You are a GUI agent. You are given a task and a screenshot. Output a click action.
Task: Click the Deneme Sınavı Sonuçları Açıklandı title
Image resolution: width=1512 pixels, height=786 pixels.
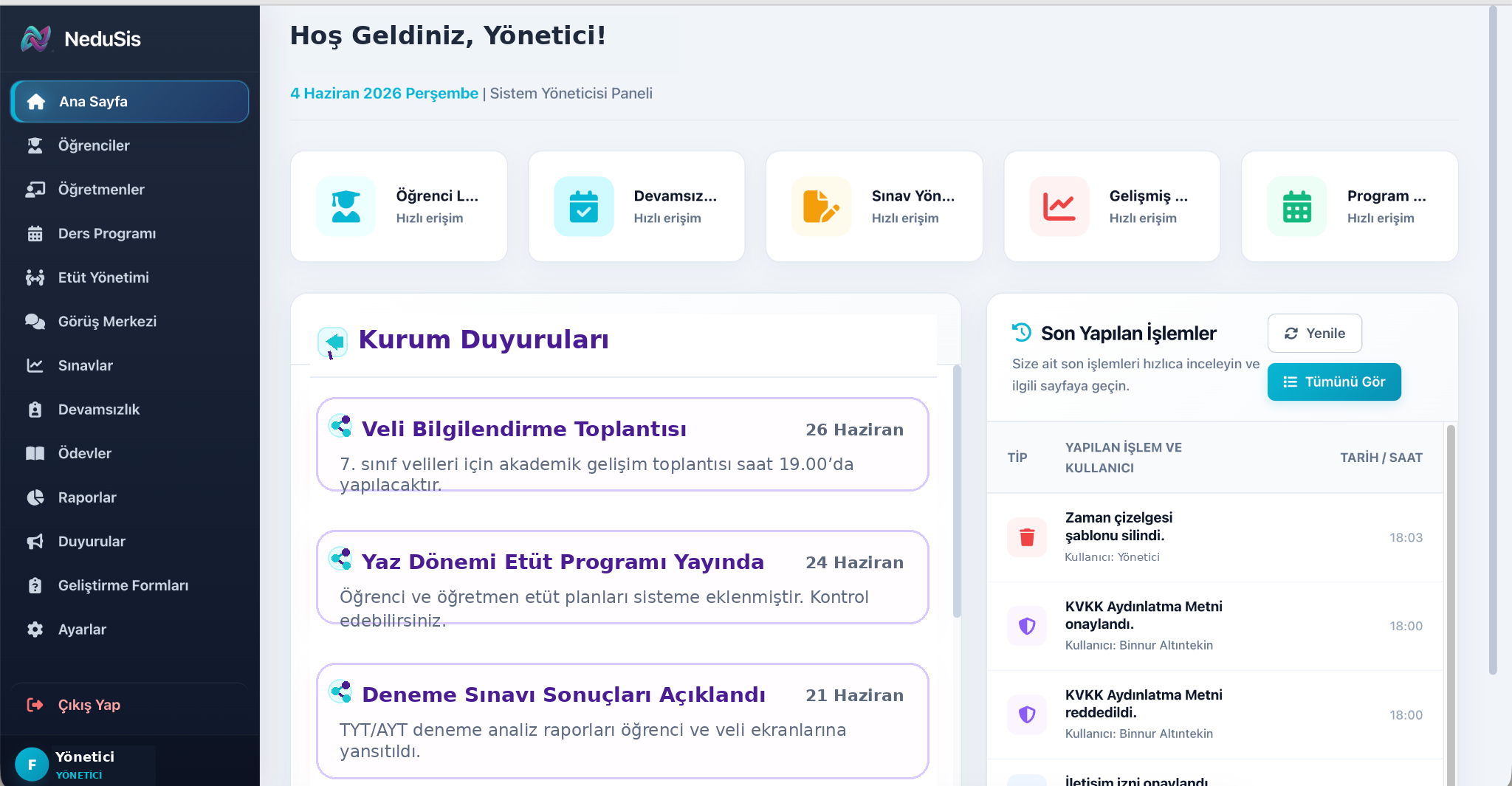[563, 694]
